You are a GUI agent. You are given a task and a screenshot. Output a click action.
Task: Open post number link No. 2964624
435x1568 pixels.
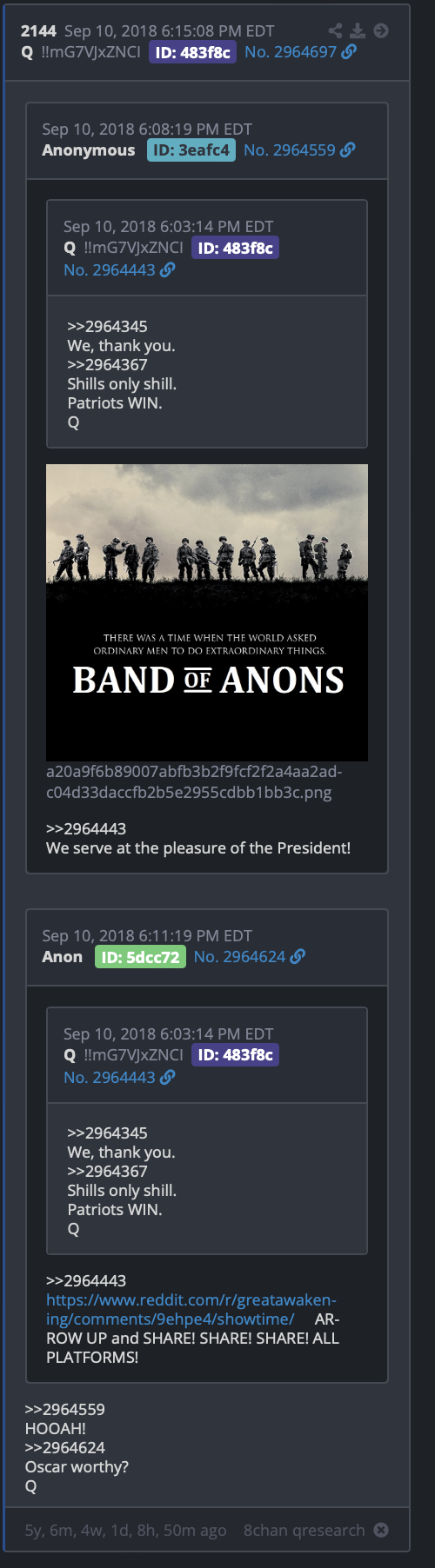tap(240, 957)
